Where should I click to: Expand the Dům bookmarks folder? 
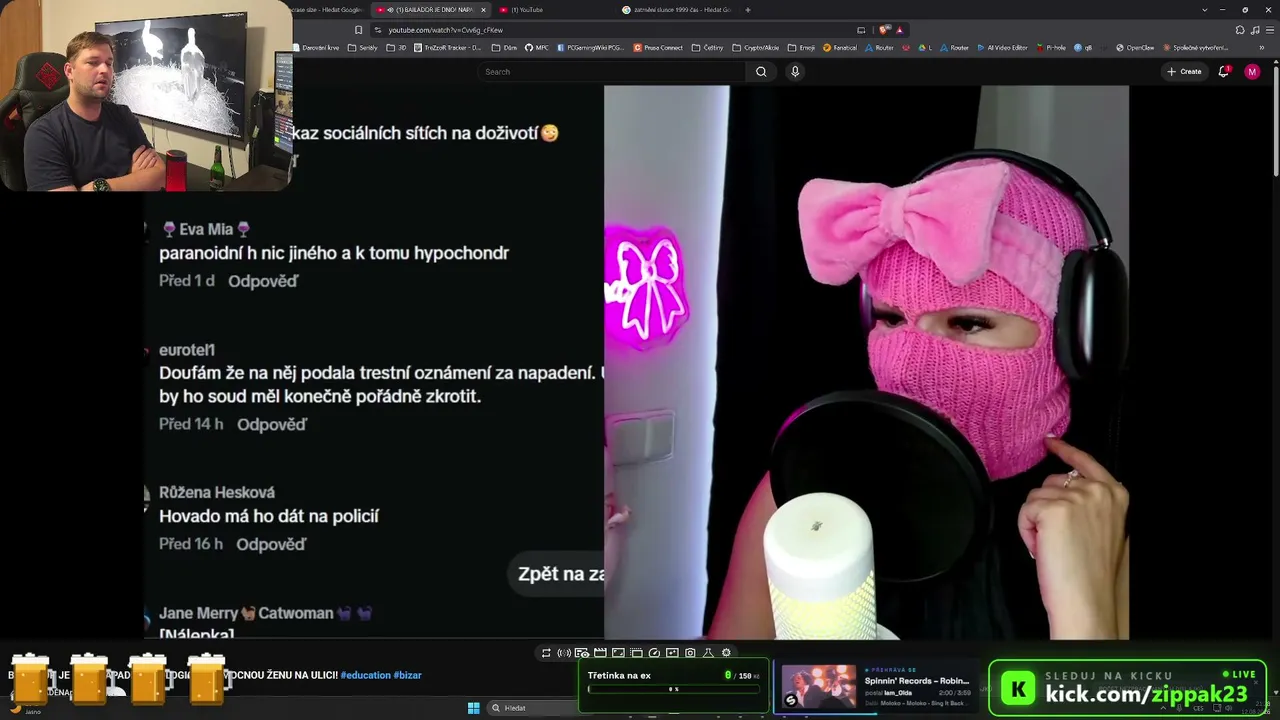504,48
